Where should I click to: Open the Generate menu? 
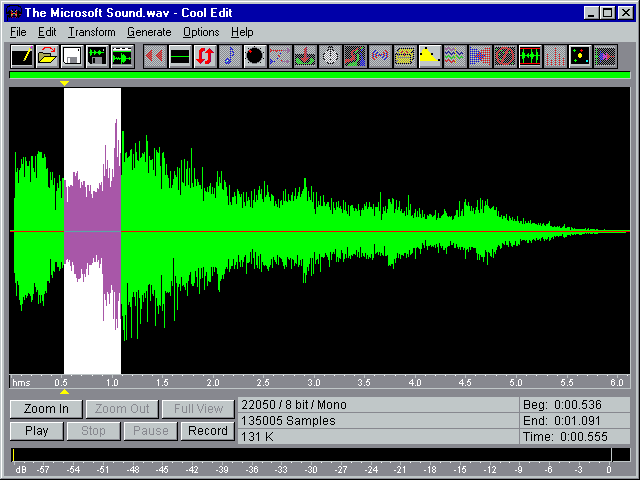coord(149,32)
